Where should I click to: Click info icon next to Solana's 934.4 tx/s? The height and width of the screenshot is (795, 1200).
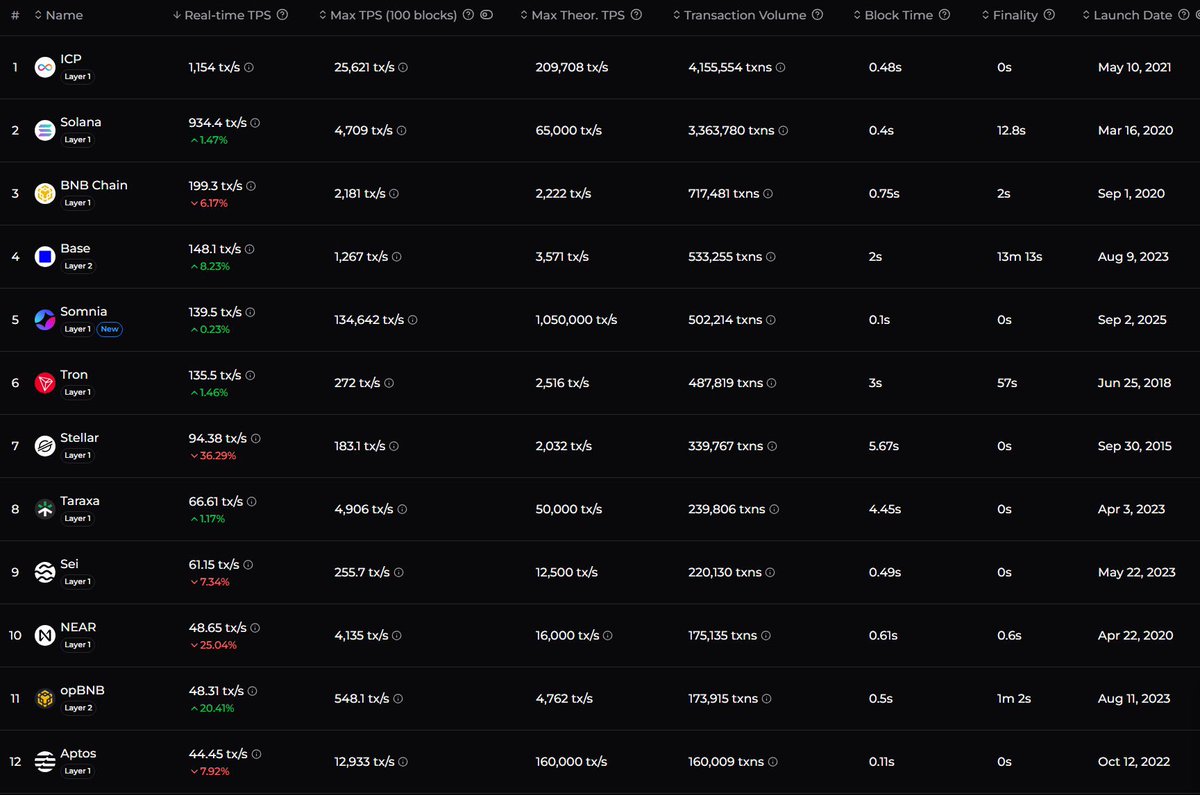tap(255, 123)
